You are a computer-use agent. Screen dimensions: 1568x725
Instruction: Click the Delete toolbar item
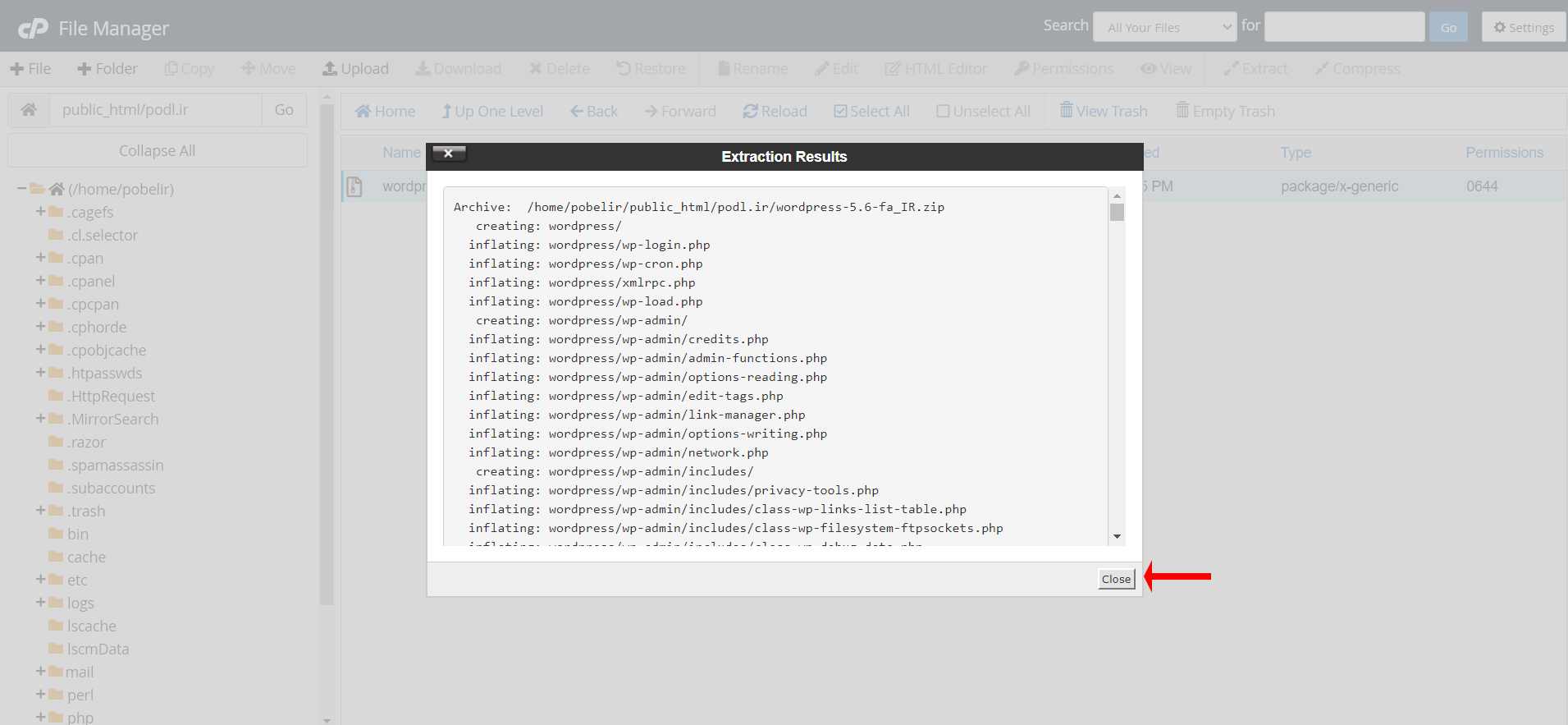tap(559, 69)
